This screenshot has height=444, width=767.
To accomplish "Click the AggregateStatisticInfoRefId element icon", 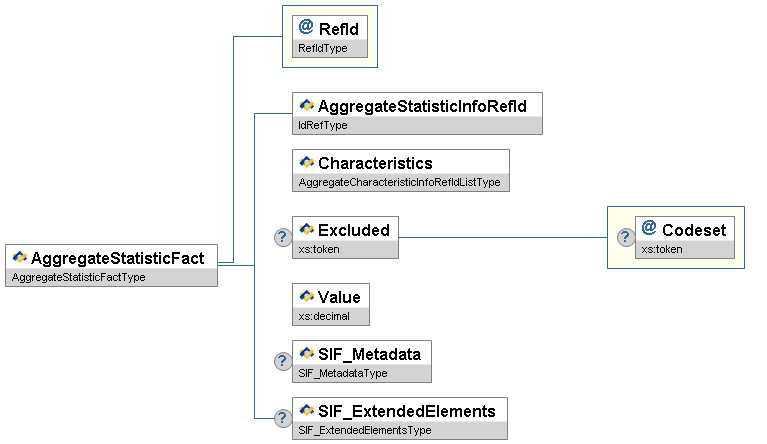I will [307, 105].
